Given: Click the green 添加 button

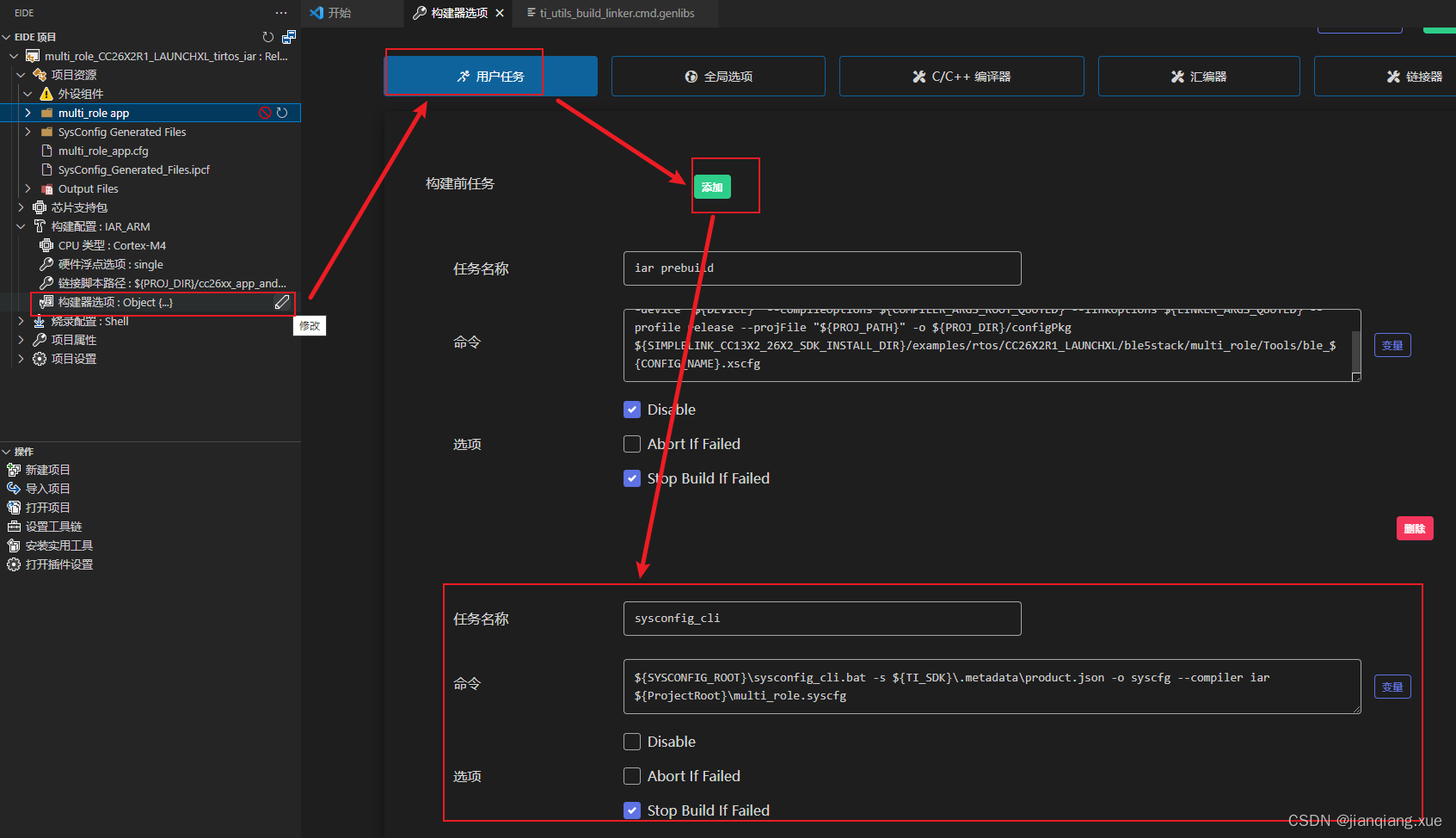Looking at the screenshot, I should (x=712, y=187).
